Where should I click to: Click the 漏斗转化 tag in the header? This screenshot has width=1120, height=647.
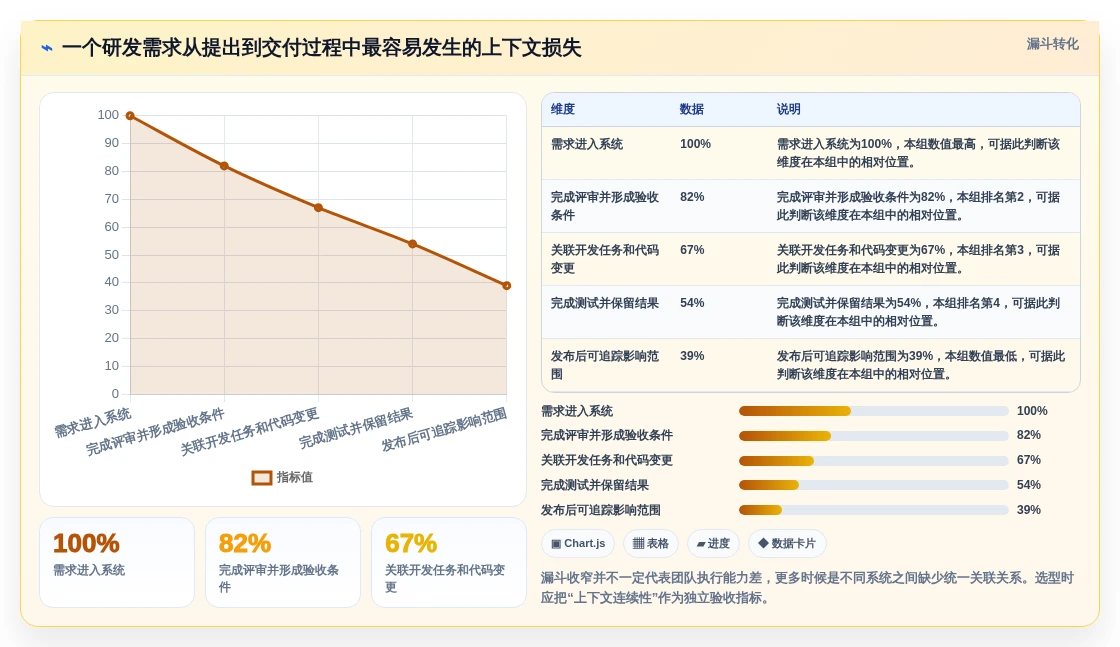pyautogui.click(x=1052, y=44)
